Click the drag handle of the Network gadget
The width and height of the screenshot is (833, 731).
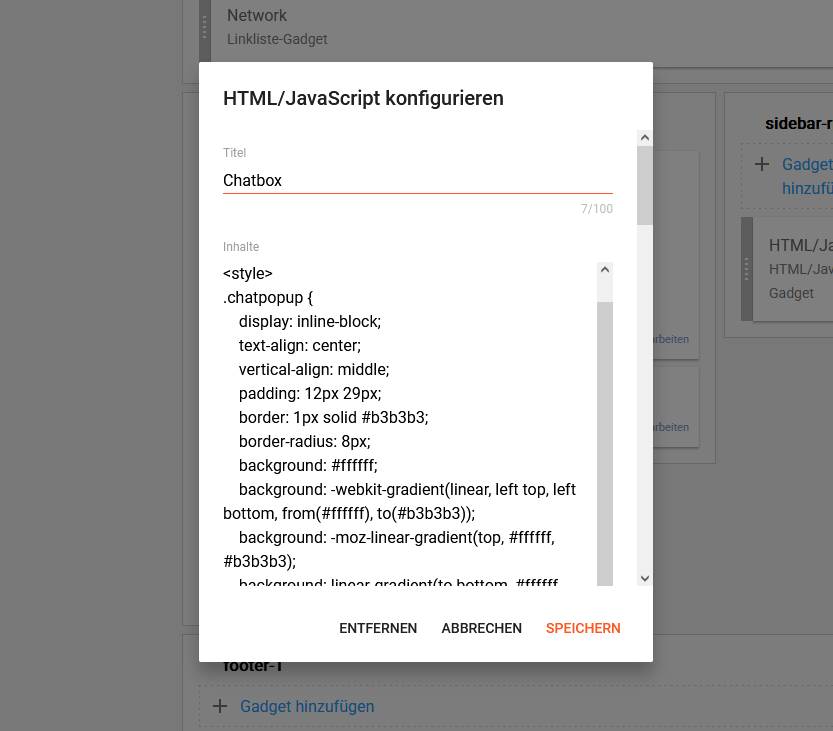(205, 32)
